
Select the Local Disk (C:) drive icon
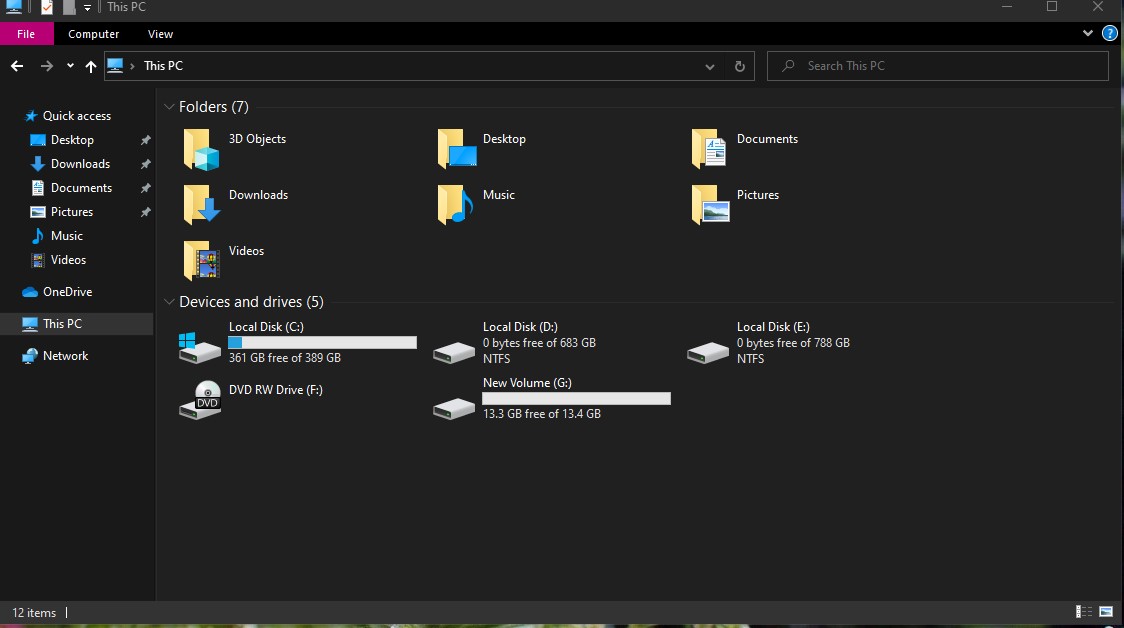click(199, 348)
